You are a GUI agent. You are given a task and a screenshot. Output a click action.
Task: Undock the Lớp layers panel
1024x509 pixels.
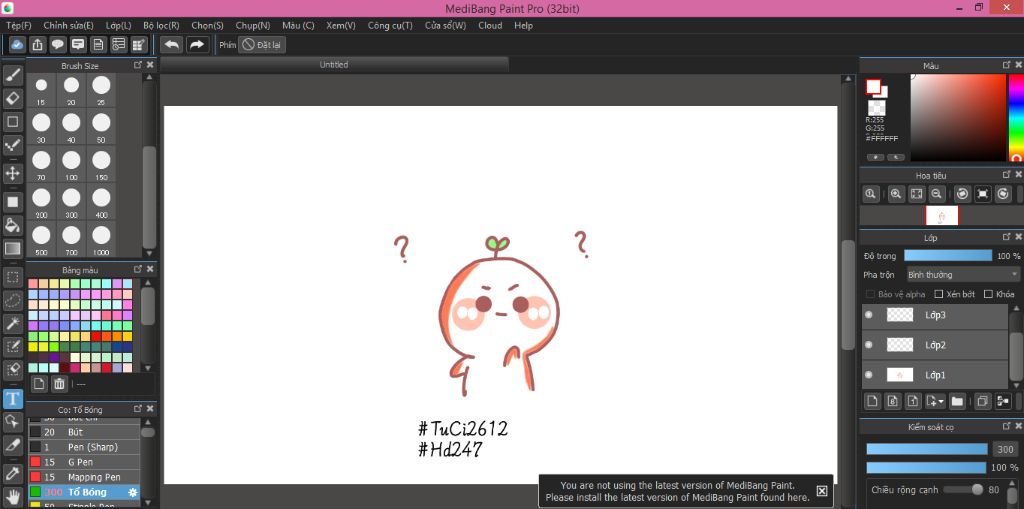(x=1006, y=237)
